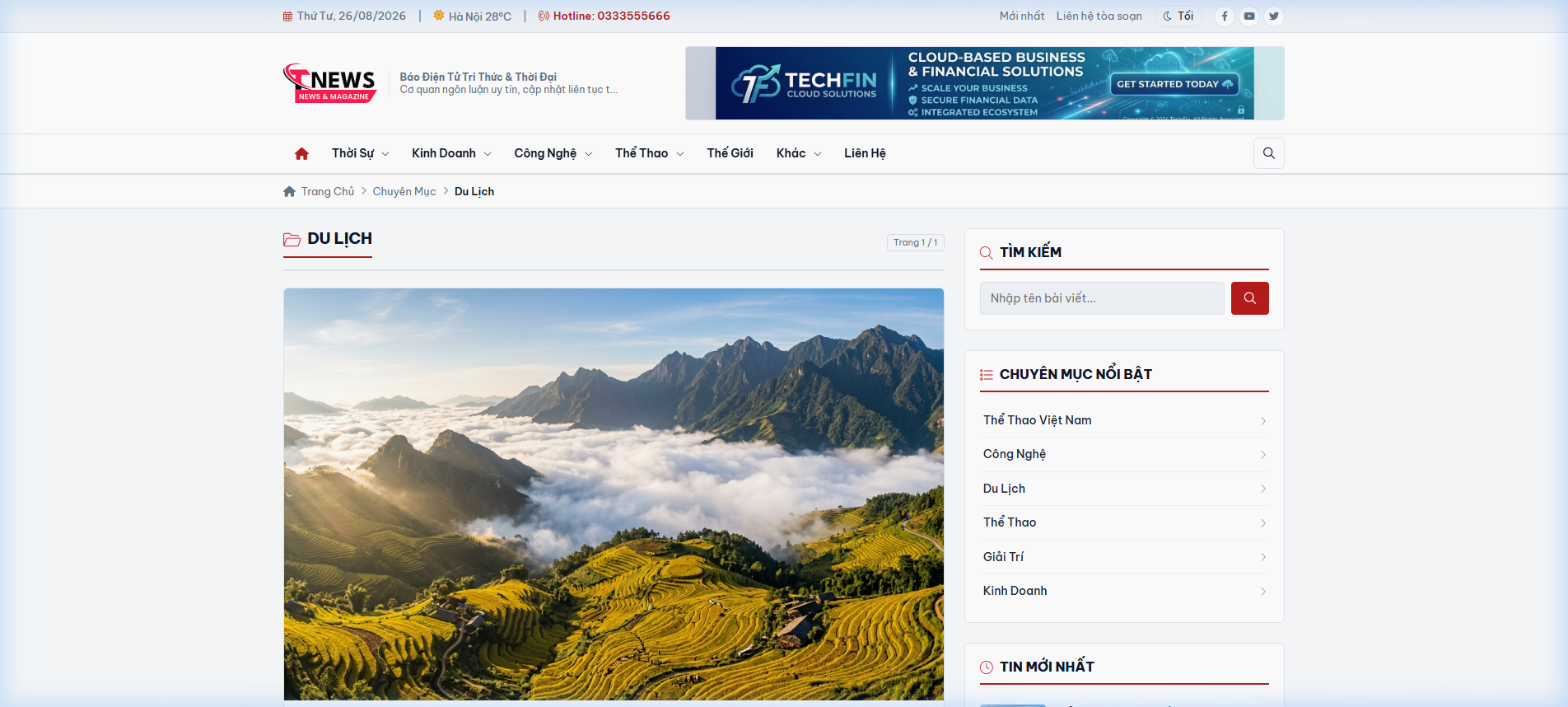Open Giải Trí sidebar category
The image size is (1568, 707).
pyautogui.click(x=1124, y=557)
